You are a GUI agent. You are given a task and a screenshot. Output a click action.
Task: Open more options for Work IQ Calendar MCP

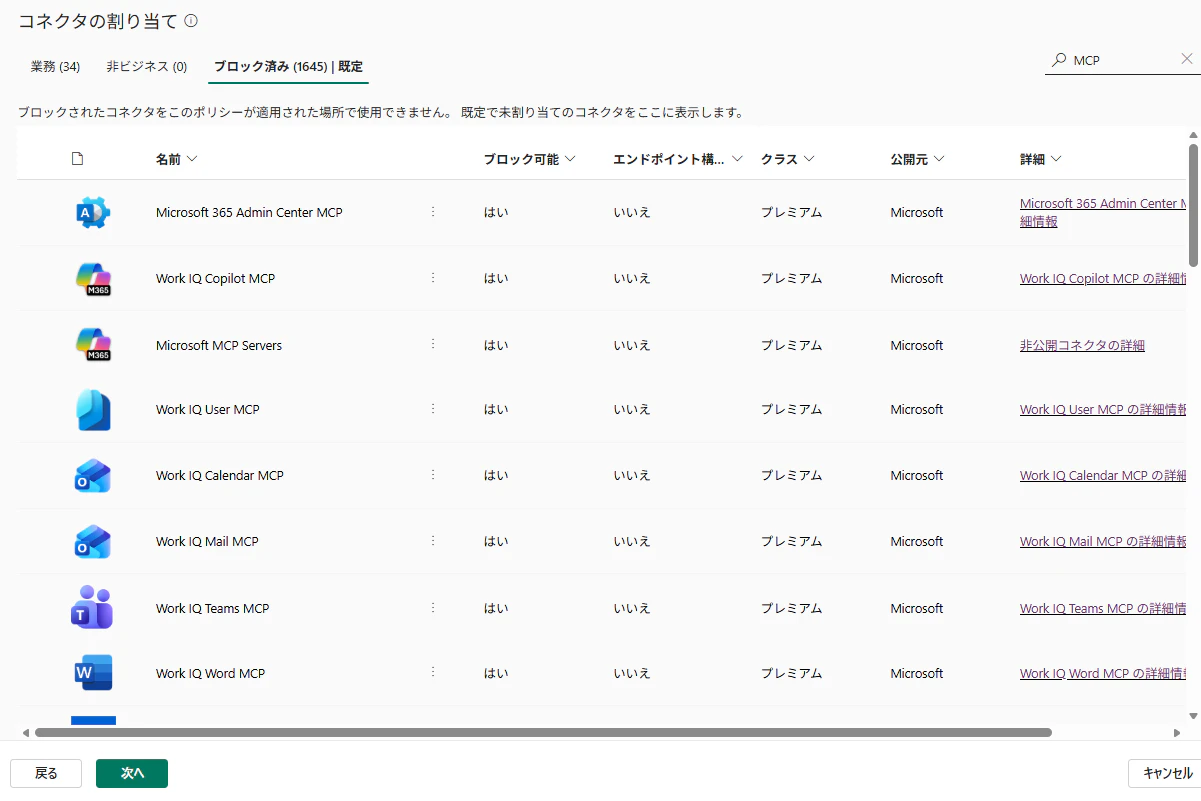433,474
